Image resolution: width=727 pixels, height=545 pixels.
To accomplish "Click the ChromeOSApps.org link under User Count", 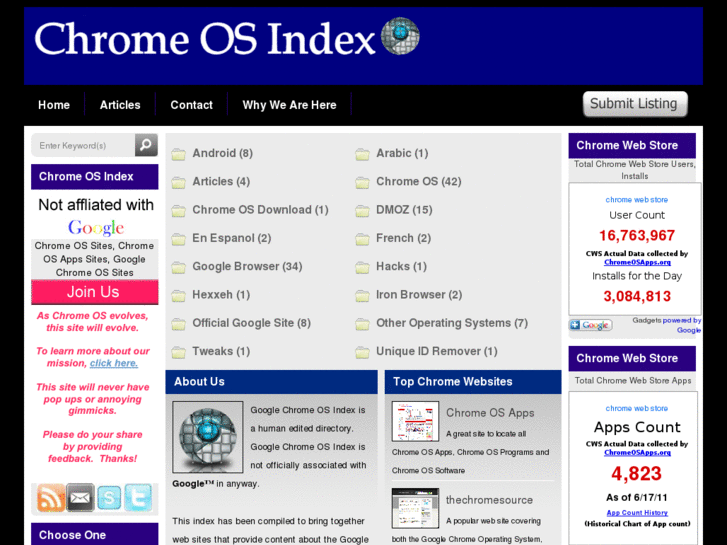I will (637, 262).
